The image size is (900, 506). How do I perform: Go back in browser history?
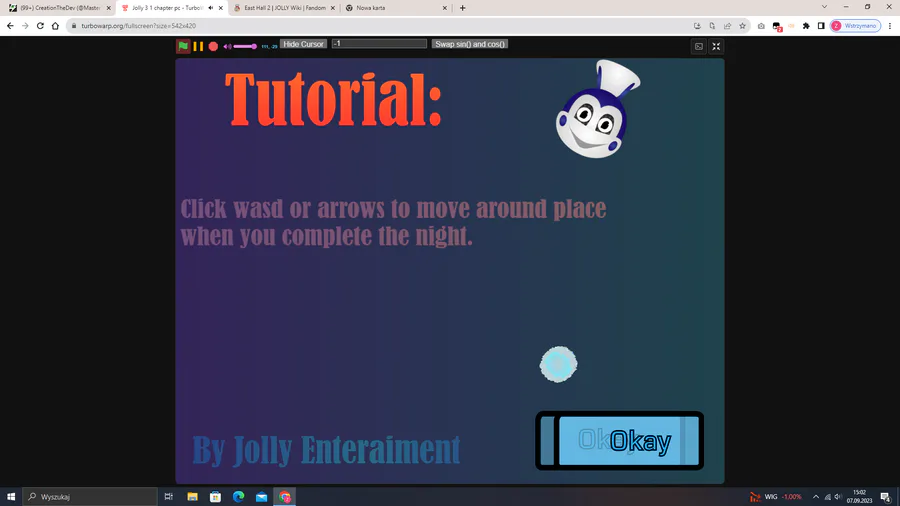click(10, 26)
